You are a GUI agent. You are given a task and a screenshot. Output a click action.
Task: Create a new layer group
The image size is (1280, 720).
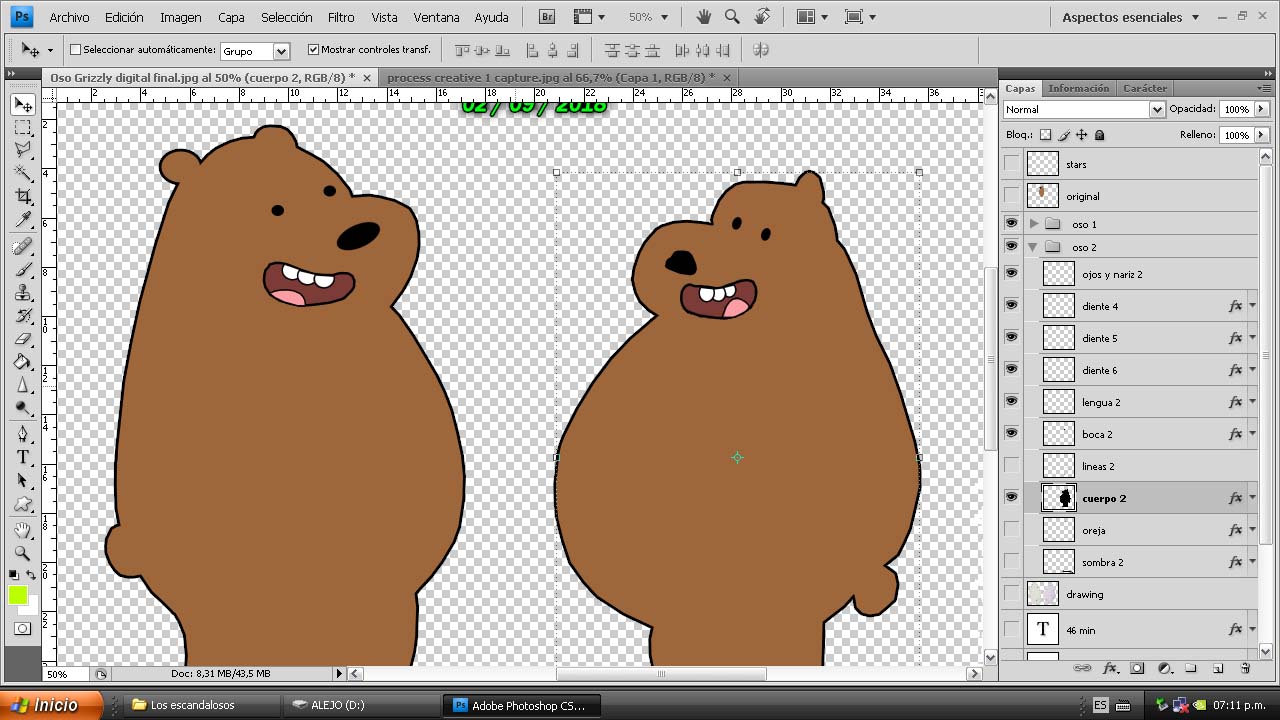1191,668
